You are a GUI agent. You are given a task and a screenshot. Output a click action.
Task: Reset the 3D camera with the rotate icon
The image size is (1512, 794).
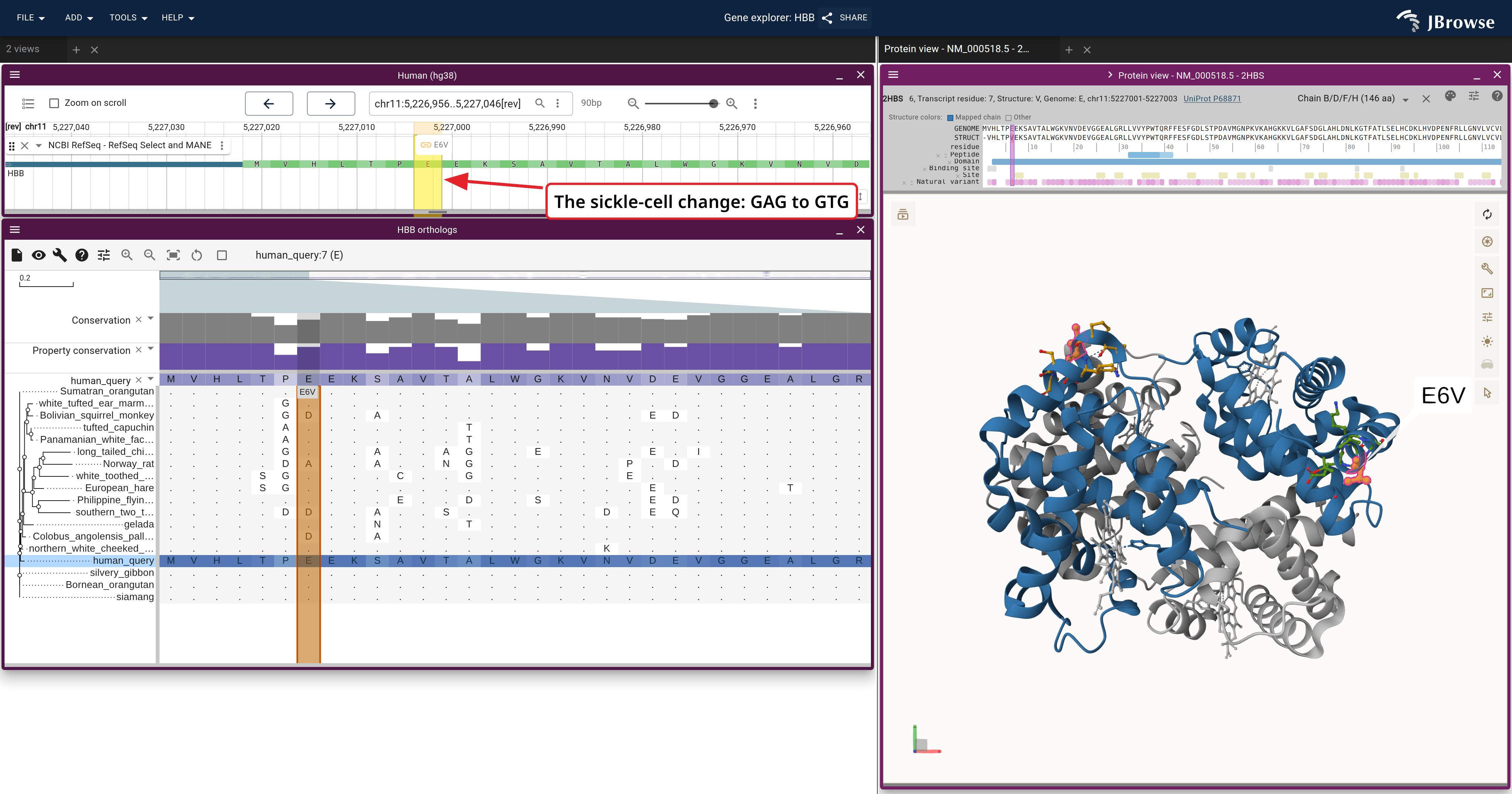pyautogui.click(x=1487, y=214)
